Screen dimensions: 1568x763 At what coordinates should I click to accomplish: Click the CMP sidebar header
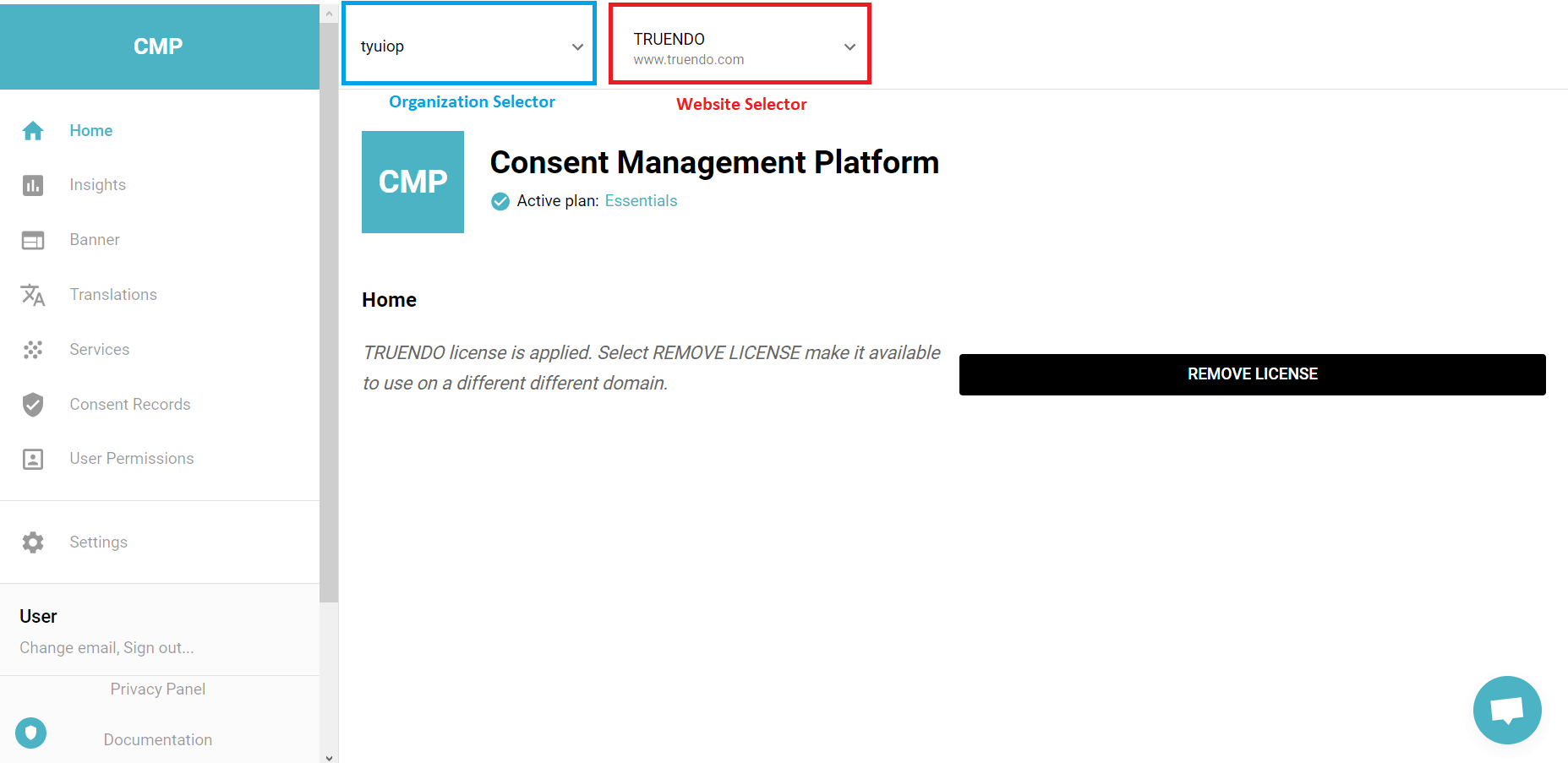click(x=160, y=46)
